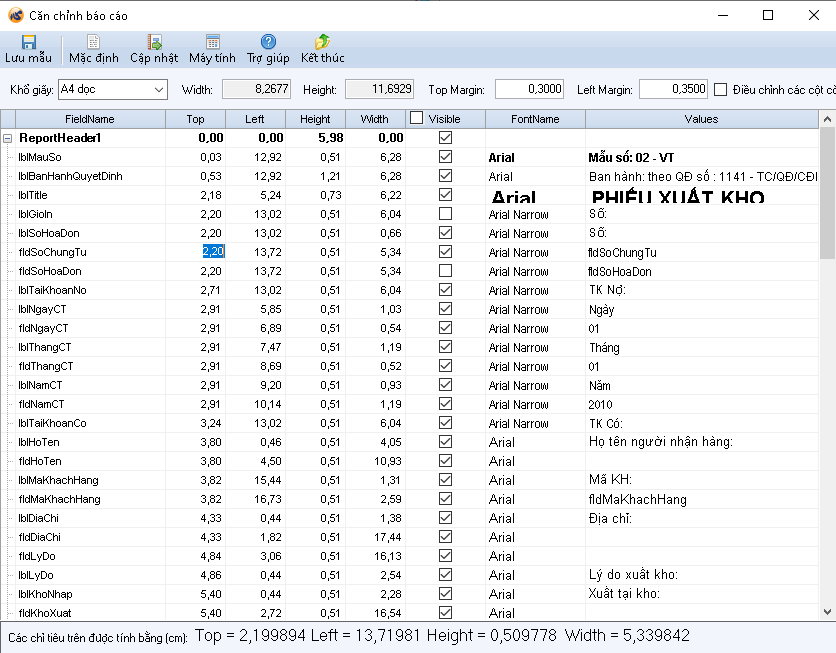Screen dimensions: 836x653
Task: Sort by FieldName column header
Action: coord(90,119)
